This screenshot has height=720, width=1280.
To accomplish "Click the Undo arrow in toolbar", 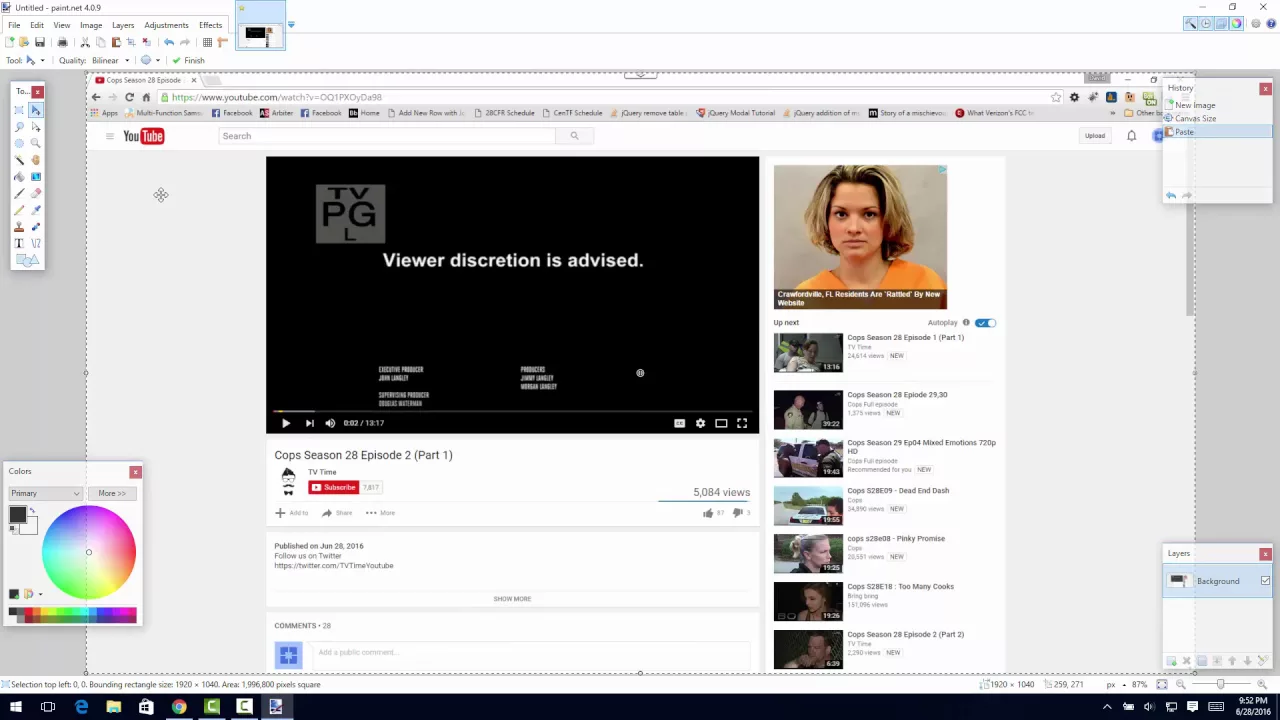I will tap(169, 42).
